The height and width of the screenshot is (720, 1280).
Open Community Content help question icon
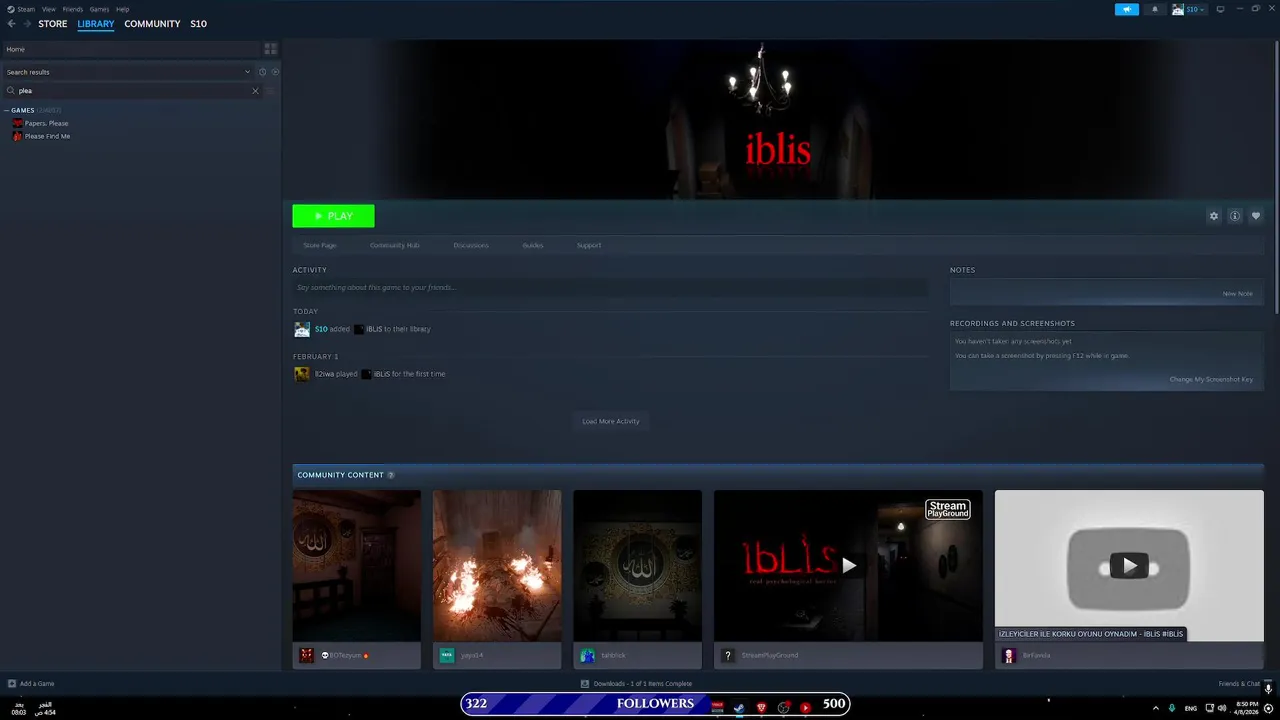coord(391,475)
